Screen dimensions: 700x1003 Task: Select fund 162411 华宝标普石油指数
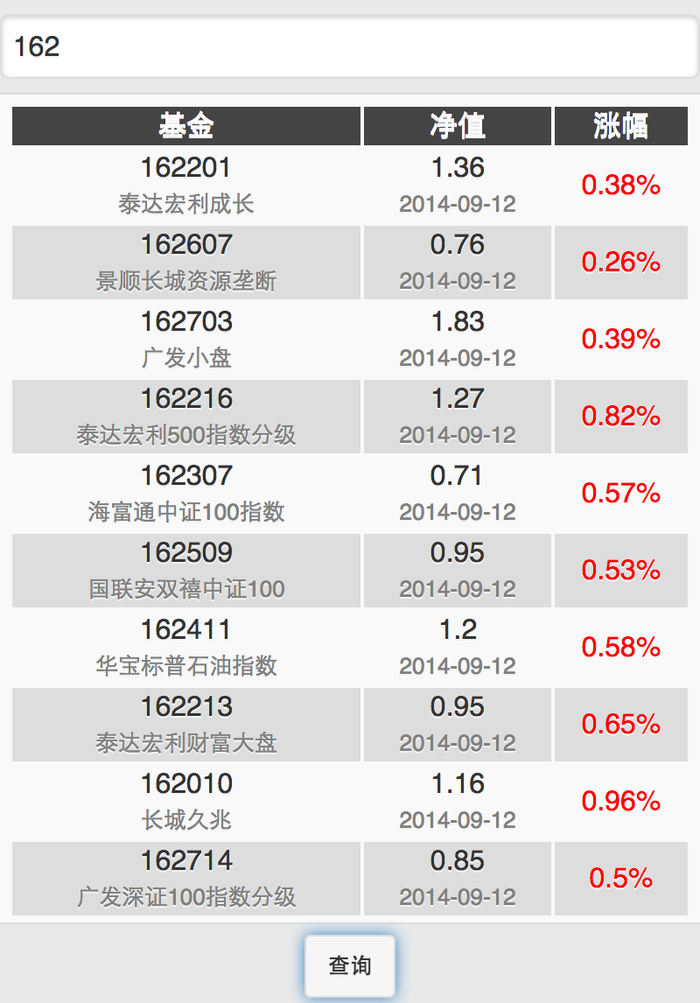pos(186,647)
